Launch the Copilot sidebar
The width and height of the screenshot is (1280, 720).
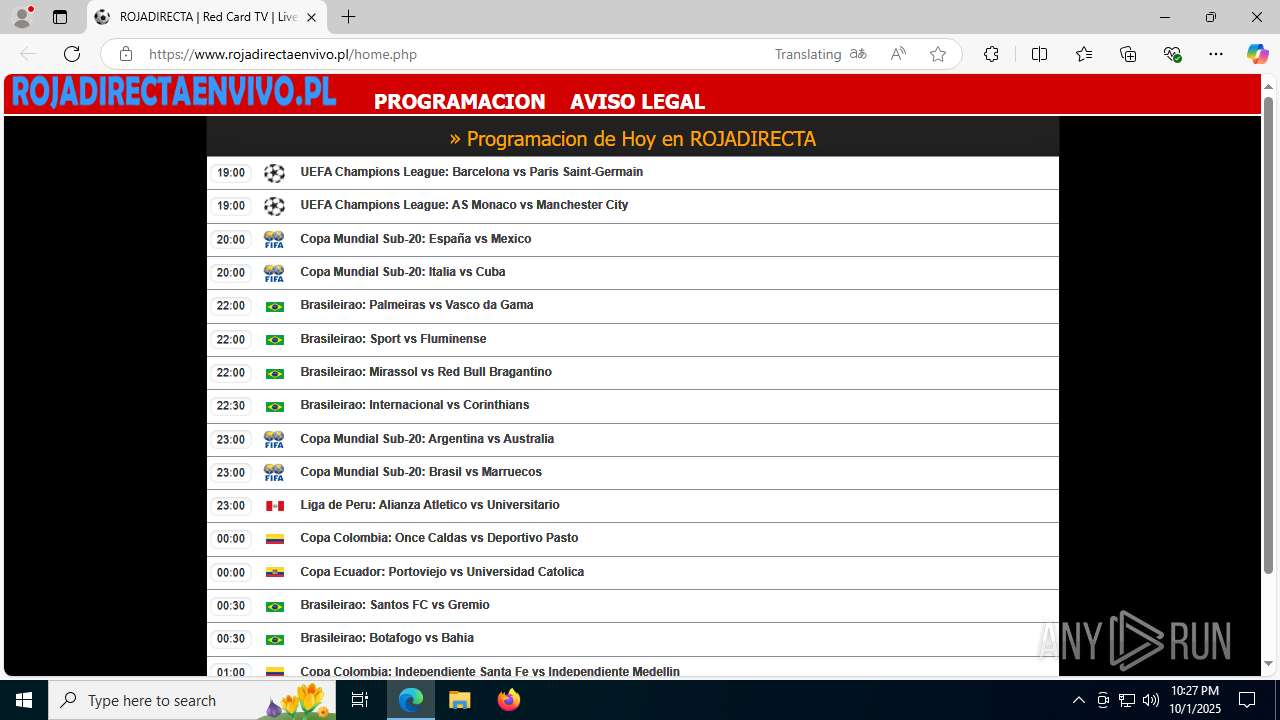coord(1257,54)
